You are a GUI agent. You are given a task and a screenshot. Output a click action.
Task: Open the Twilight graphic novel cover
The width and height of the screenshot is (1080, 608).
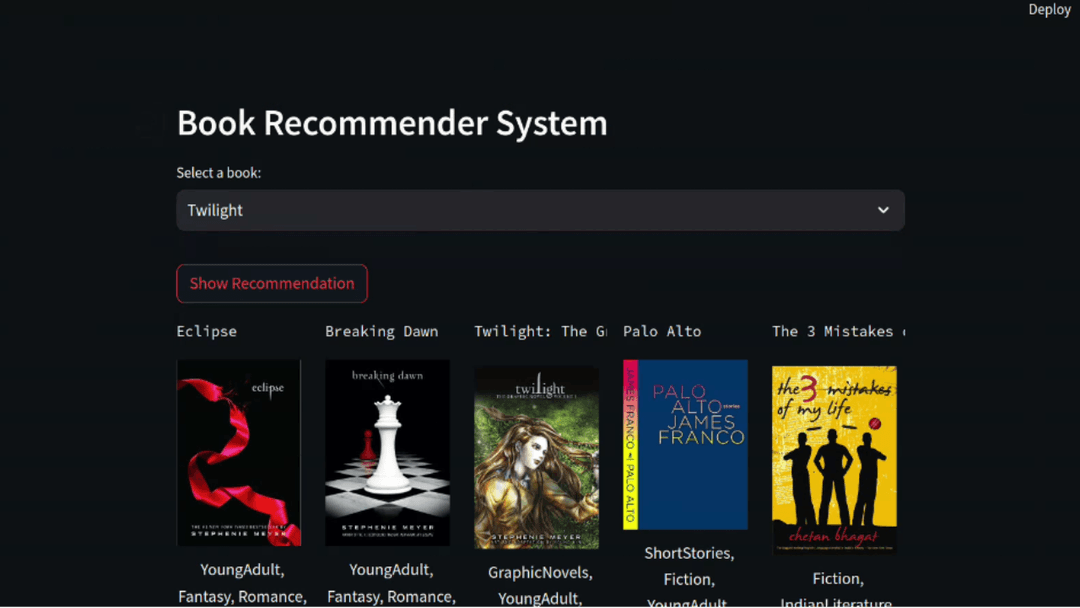tap(536, 457)
